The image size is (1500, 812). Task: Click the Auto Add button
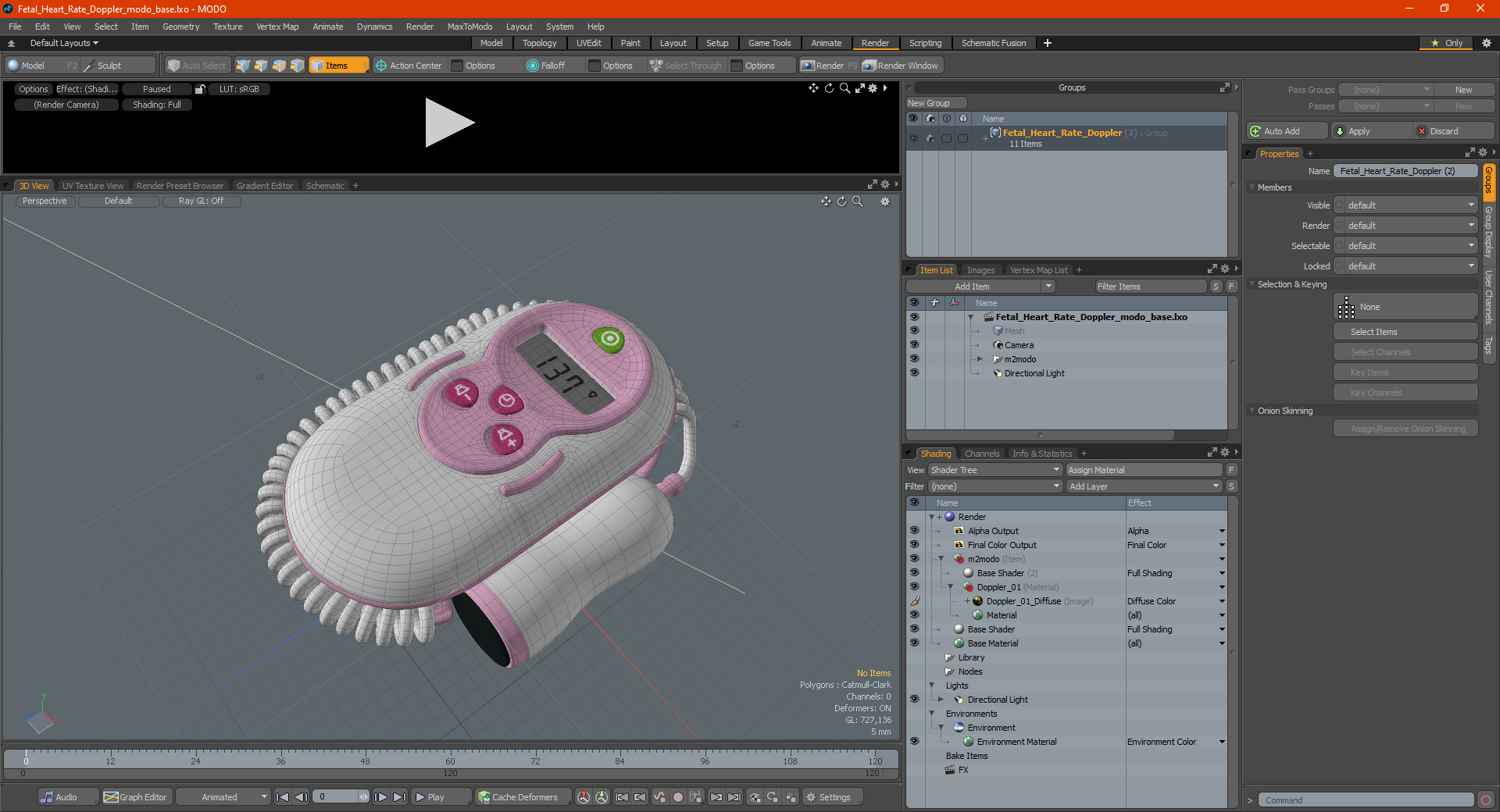(x=1287, y=131)
